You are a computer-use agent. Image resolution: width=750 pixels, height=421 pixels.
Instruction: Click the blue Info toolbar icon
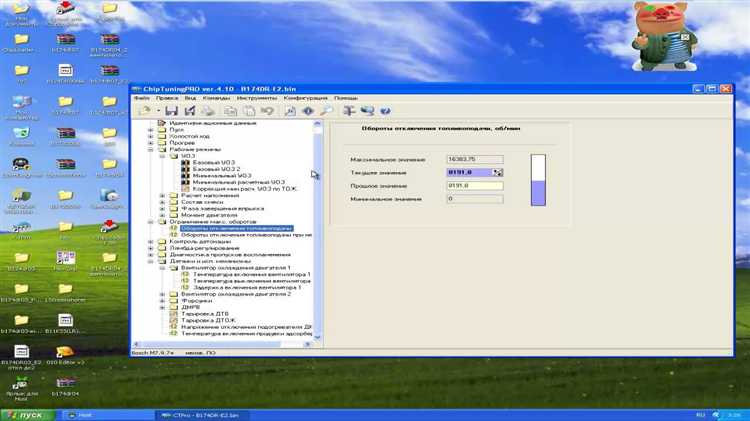tap(308, 111)
